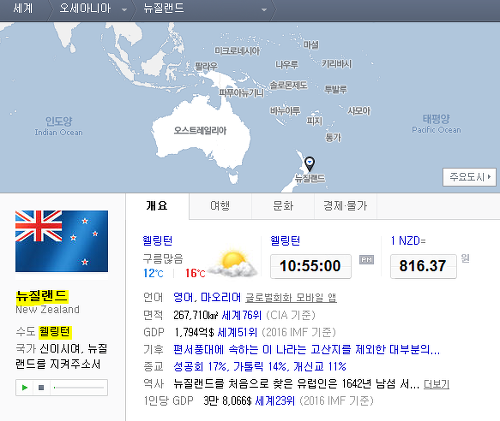
Task: Click the New Zealand map pin marker
Action: click(310, 164)
